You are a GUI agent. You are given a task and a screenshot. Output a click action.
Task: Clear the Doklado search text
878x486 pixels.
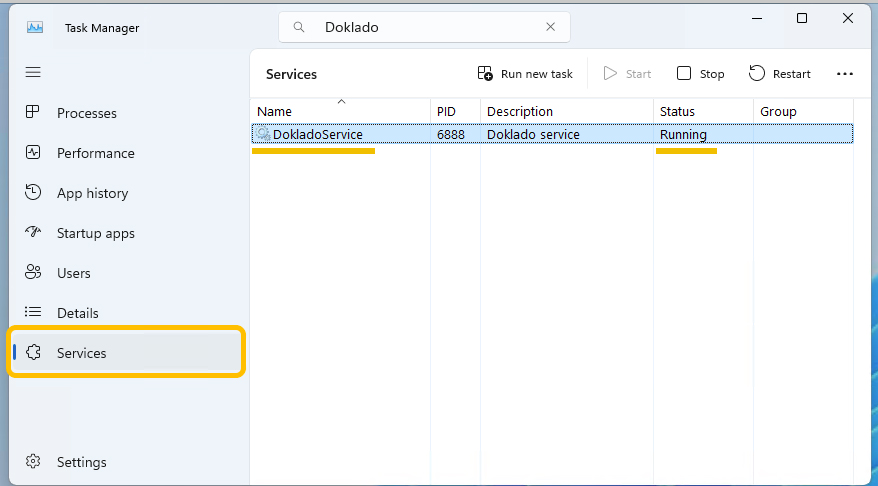coord(550,27)
